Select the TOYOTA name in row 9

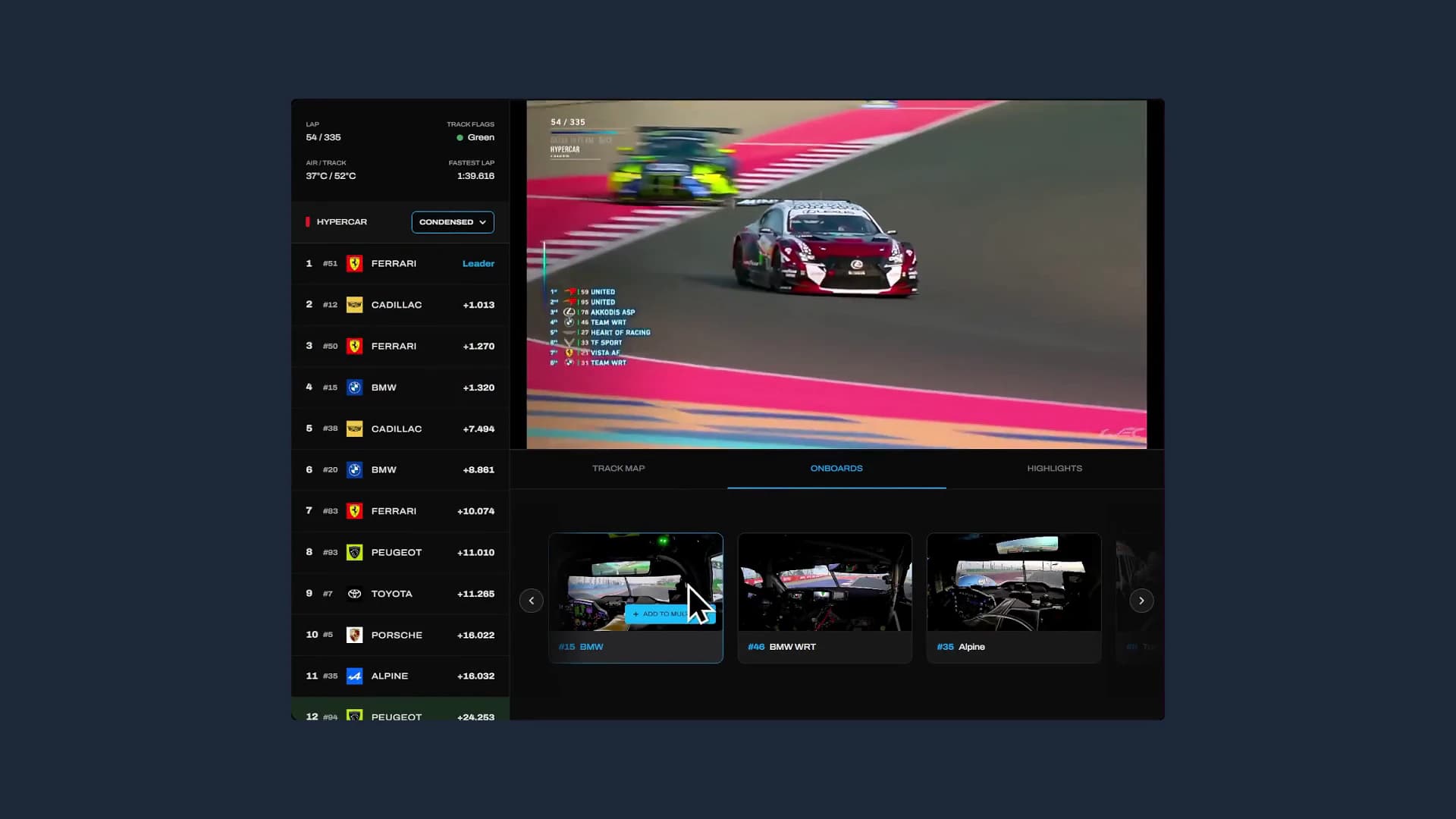[x=391, y=594]
